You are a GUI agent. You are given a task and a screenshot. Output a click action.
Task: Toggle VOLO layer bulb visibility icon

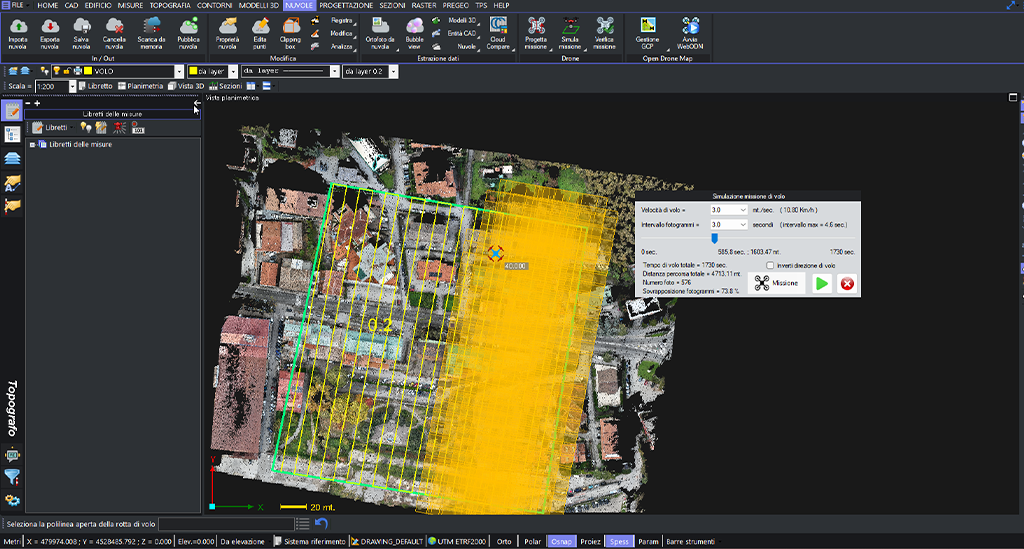pos(57,71)
